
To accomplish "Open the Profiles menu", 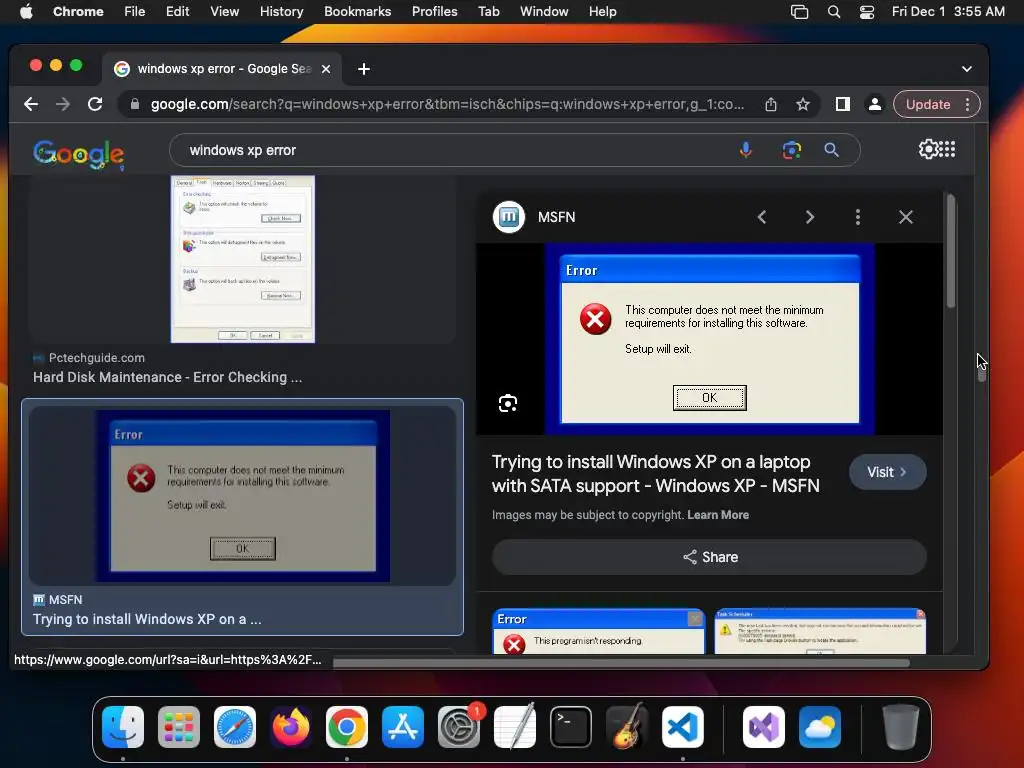I will tap(434, 12).
